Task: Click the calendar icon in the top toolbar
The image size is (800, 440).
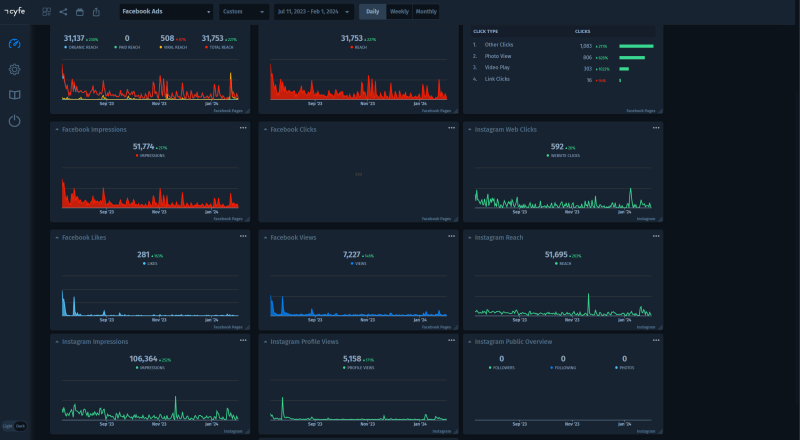Action: (80, 12)
